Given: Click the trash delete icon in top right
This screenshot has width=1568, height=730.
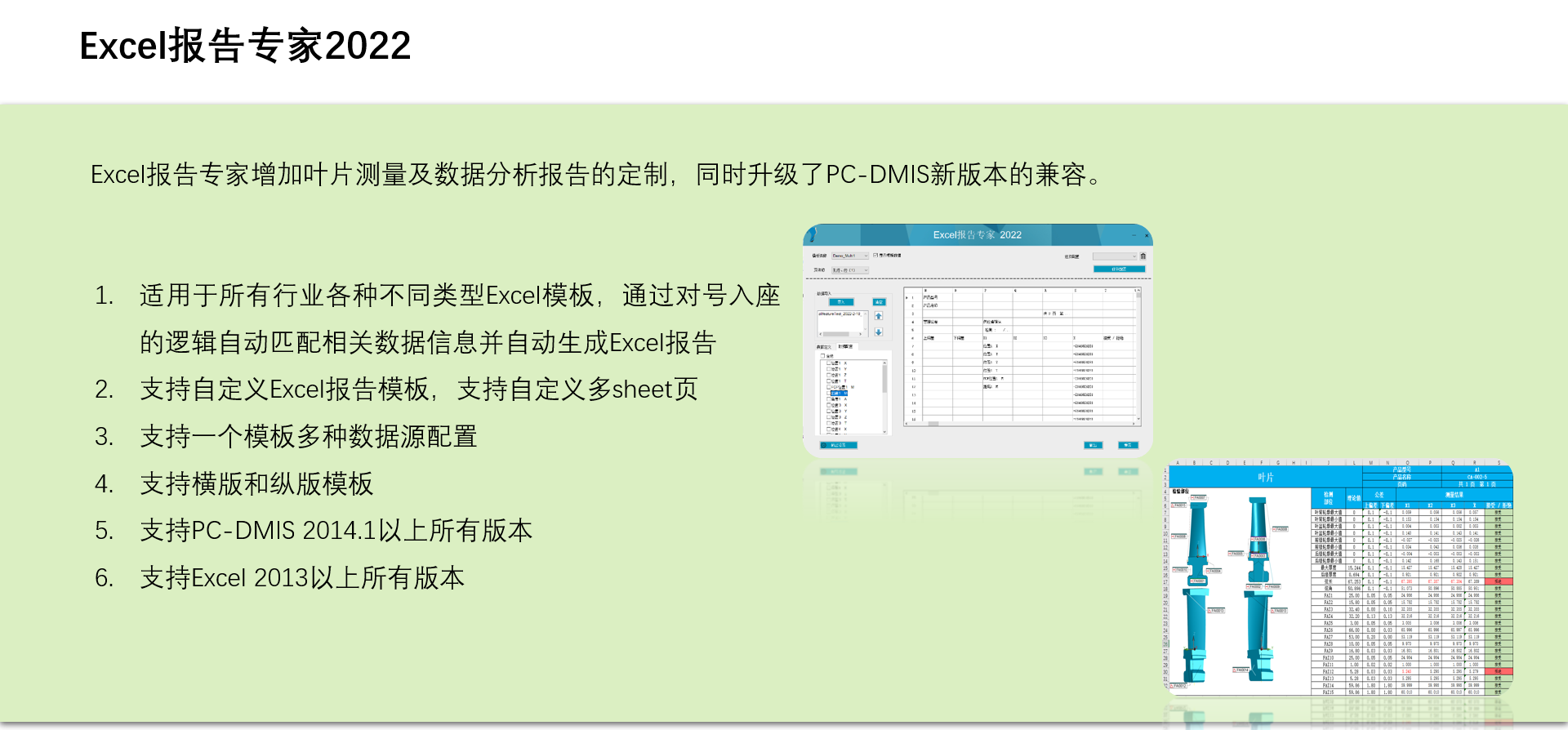Looking at the screenshot, I should click(1143, 256).
